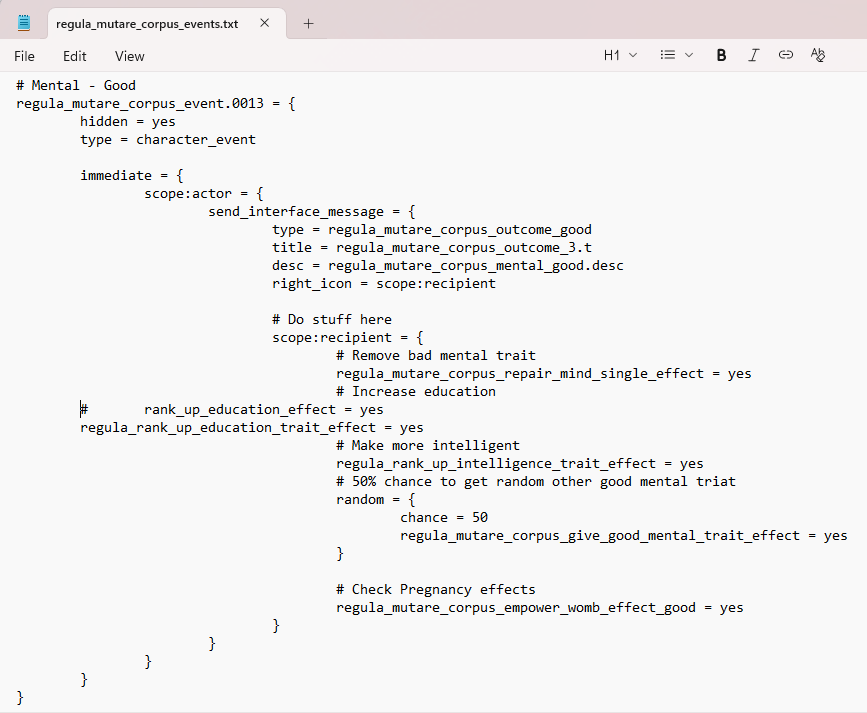This screenshot has height=713, width=867.
Task: Click the 'type = character_event' line
Action: point(168,139)
